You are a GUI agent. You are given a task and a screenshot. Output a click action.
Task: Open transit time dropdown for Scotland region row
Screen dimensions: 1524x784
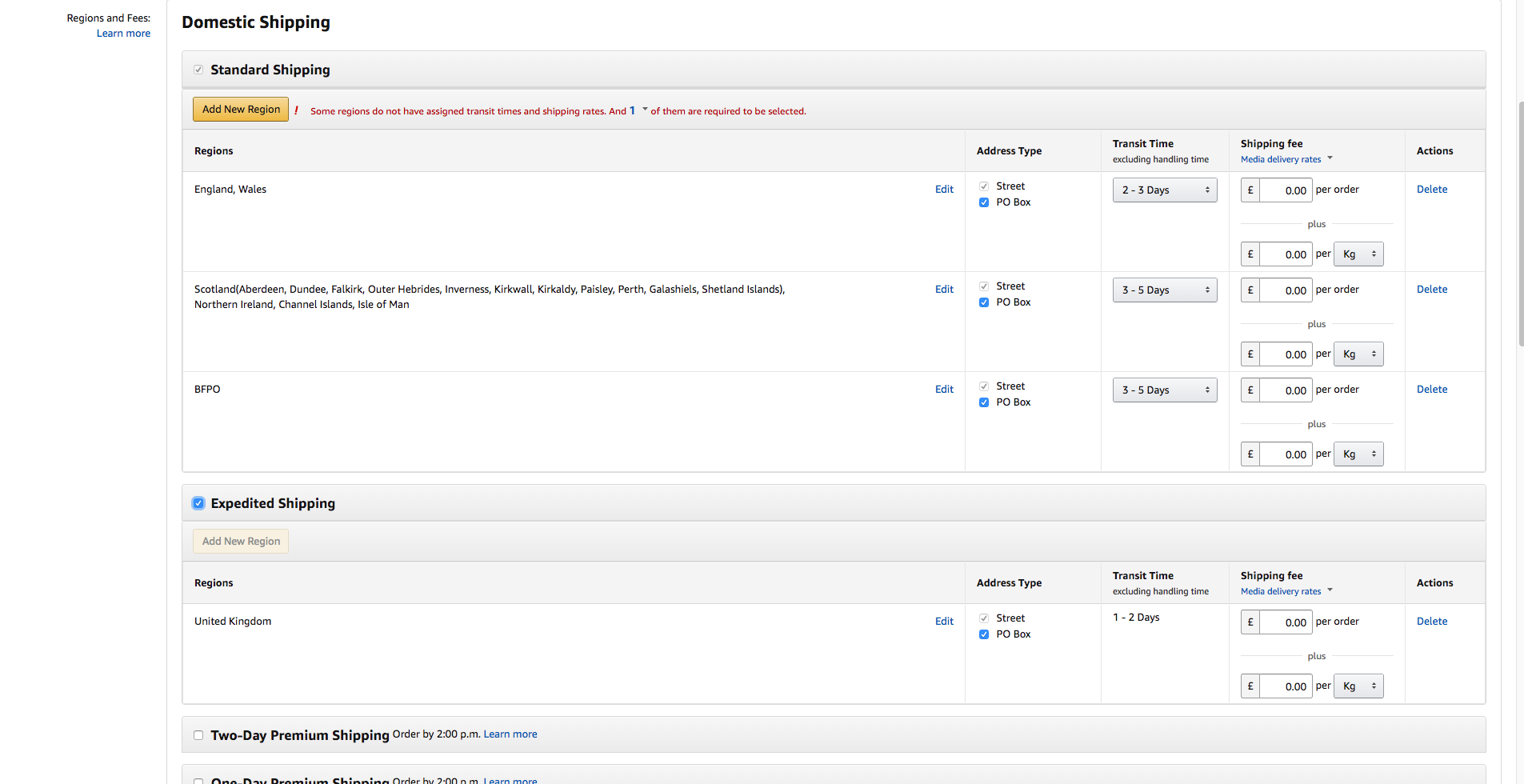tap(1165, 290)
